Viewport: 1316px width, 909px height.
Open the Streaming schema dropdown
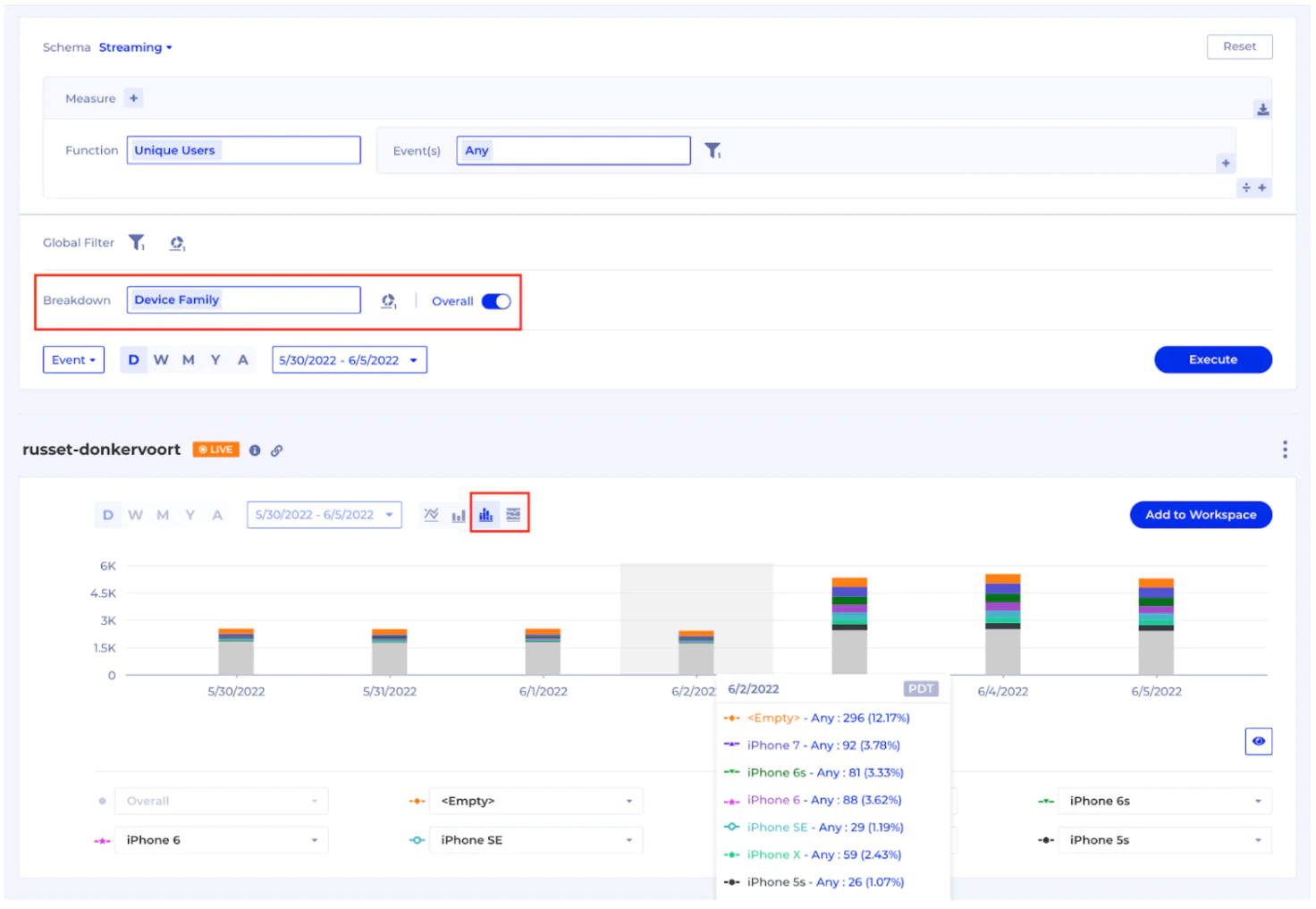[134, 46]
